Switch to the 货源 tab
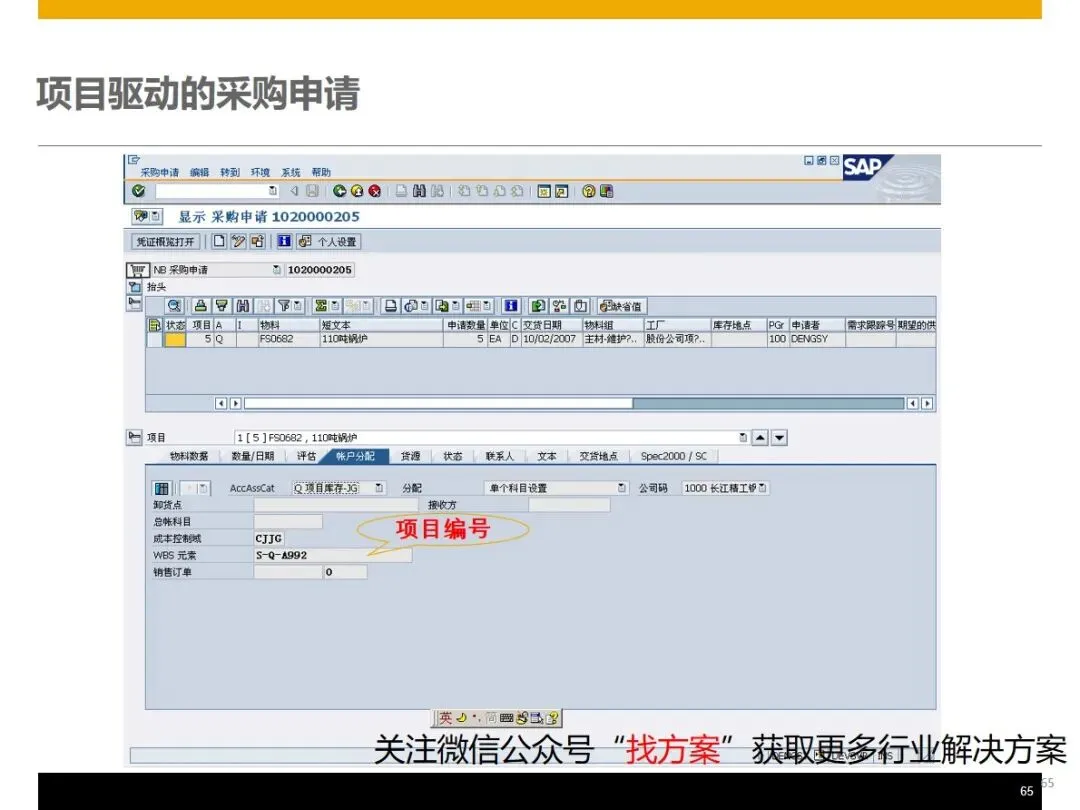 411,456
